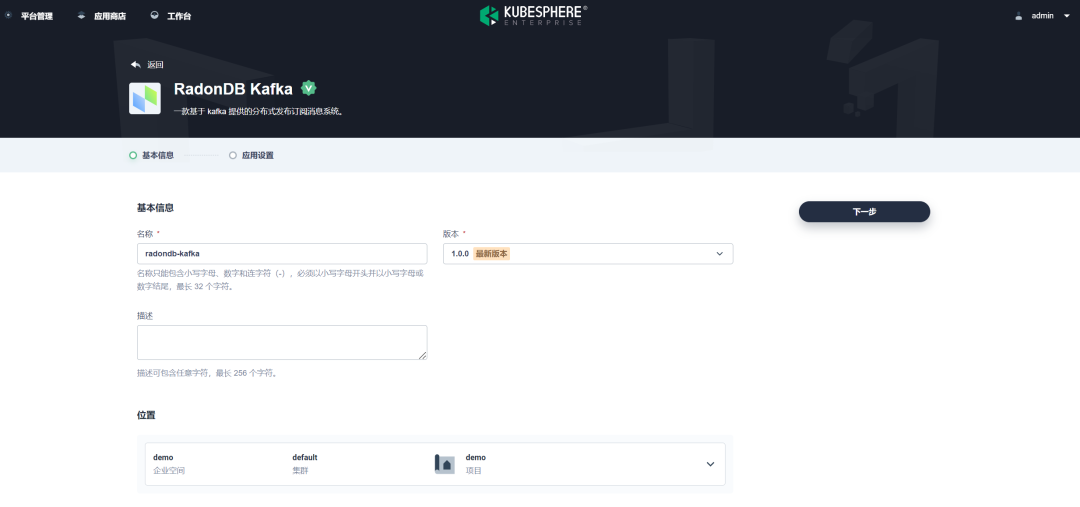Click the 描述 textarea resize handle
This screenshot has width=1080, height=507.
422,355
